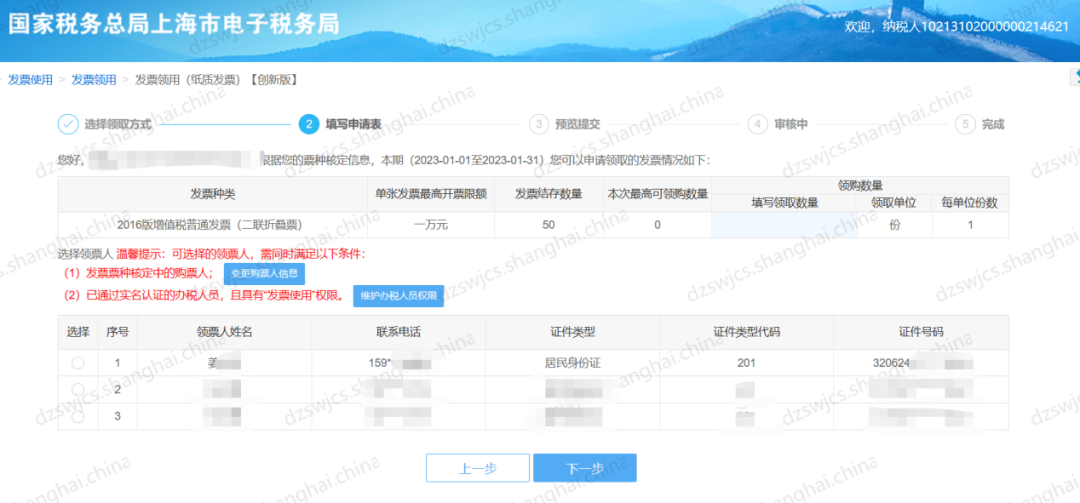Viewport: 1080px width, 503px height.
Task: Click the 完成 step label
Action: [x=993, y=125]
